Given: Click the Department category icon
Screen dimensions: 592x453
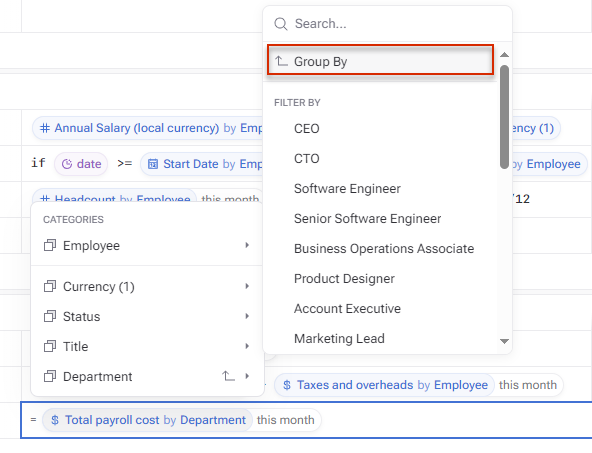Looking at the screenshot, I should (x=50, y=376).
